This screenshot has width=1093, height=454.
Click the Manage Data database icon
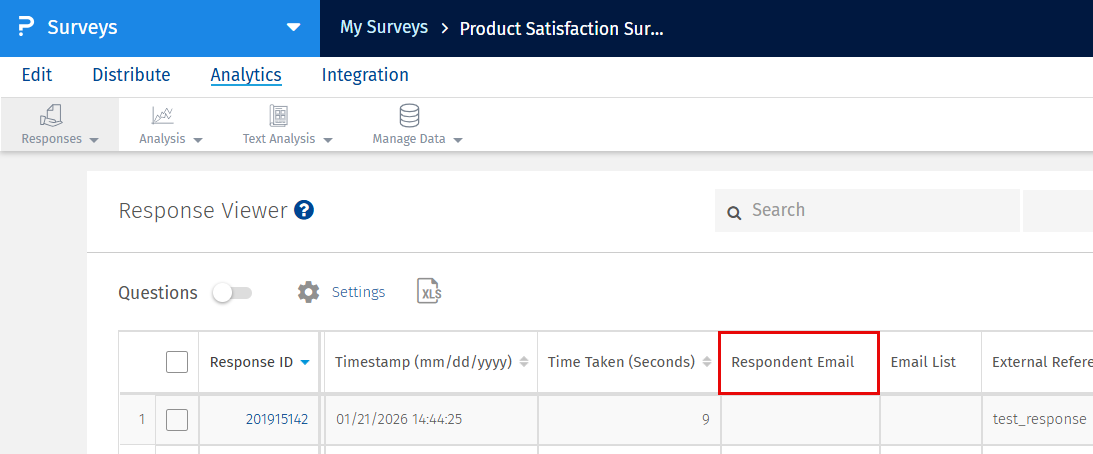[x=409, y=116]
